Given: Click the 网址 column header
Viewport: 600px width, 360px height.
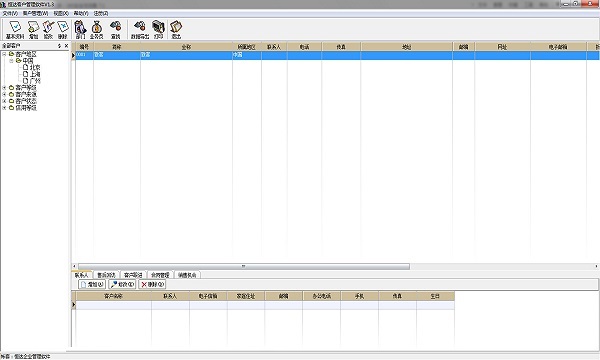Looking at the screenshot, I should 502,47.
